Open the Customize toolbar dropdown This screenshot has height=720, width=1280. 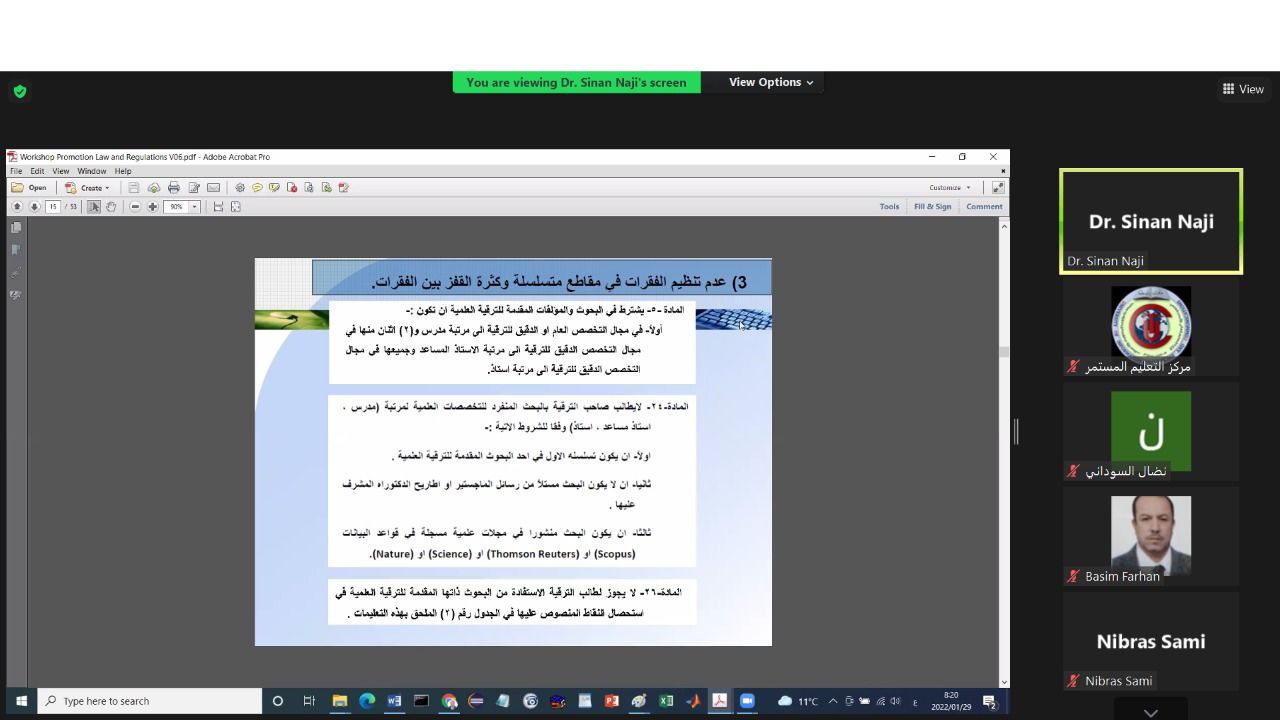(x=949, y=188)
